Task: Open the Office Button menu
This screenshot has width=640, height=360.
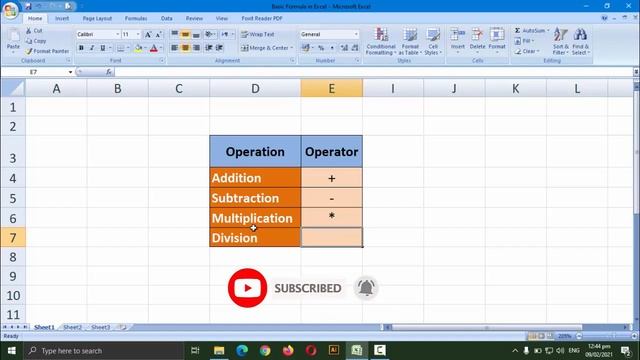Action: click(10, 10)
